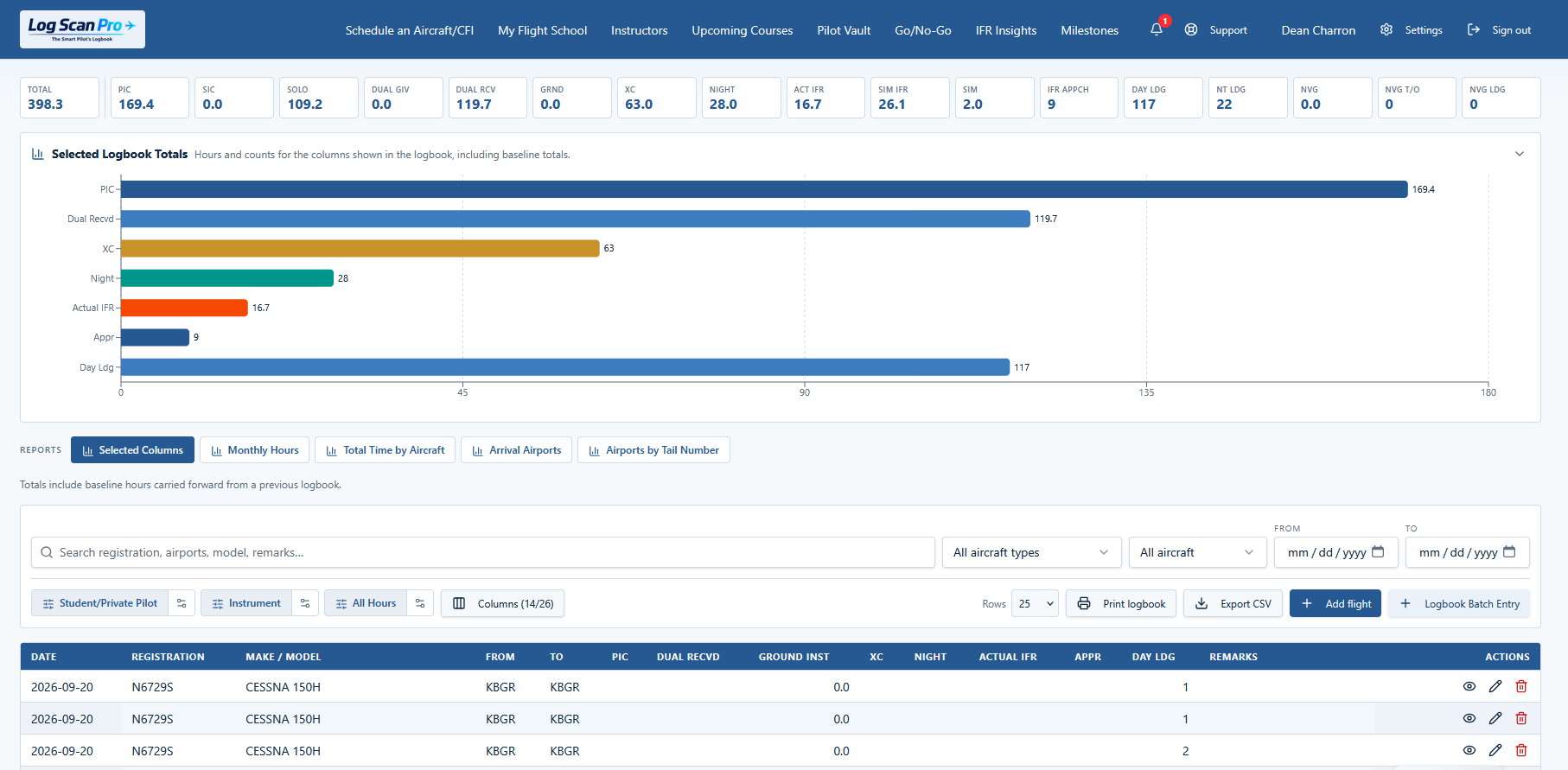
Task: Collapse the Selected Logbook Totals panel
Action: (1520, 154)
